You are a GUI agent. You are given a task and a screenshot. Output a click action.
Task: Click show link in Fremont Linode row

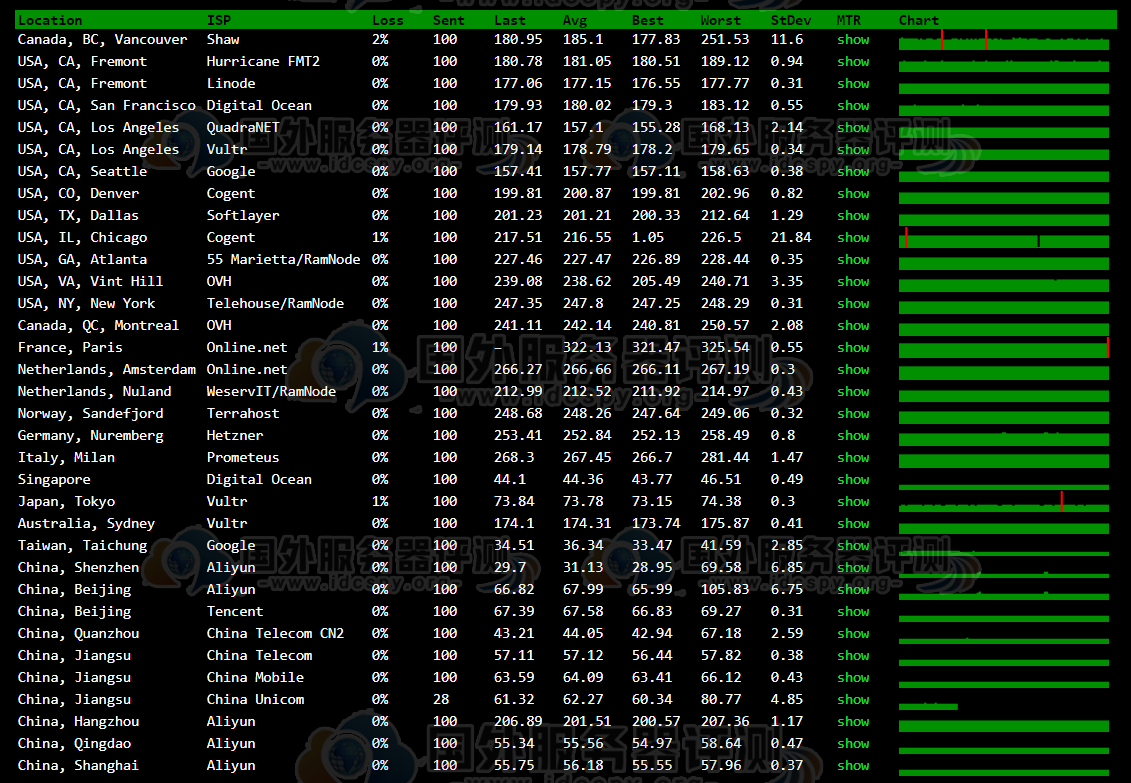click(x=853, y=84)
